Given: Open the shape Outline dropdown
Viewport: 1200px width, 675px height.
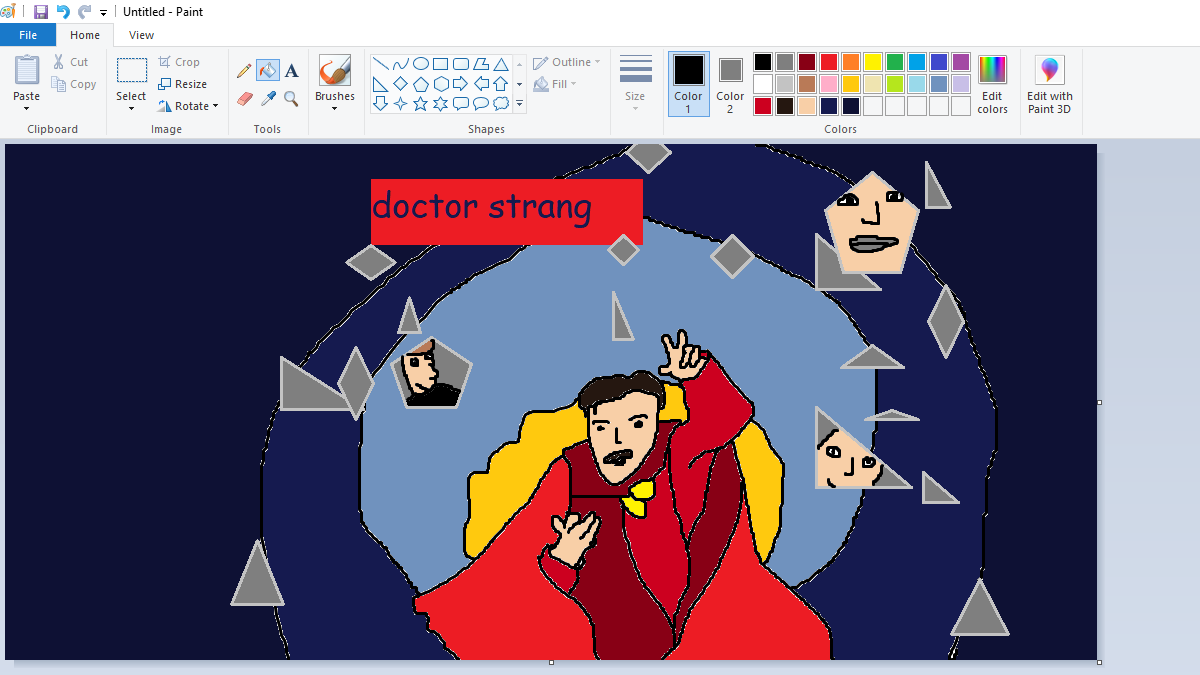Looking at the screenshot, I should (x=566, y=62).
